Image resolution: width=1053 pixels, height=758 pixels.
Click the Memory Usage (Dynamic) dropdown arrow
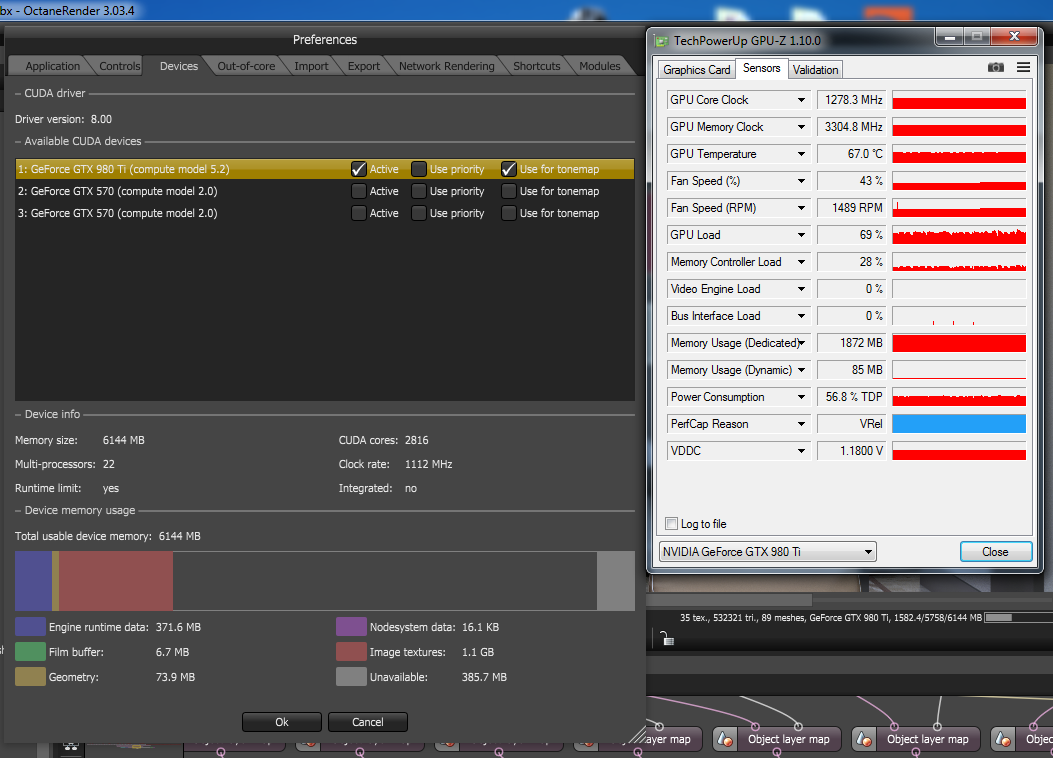(801, 370)
